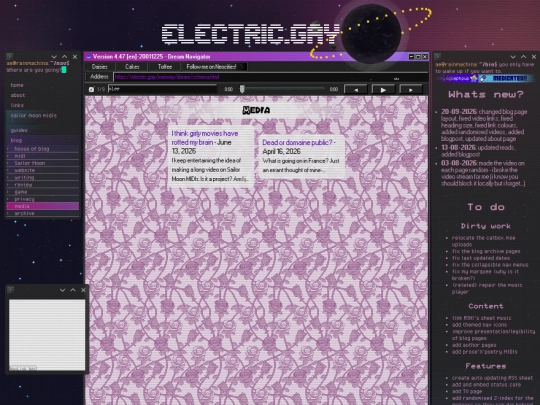
Task: Click the 20-09-2026 changelog entry
Action: point(484,125)
